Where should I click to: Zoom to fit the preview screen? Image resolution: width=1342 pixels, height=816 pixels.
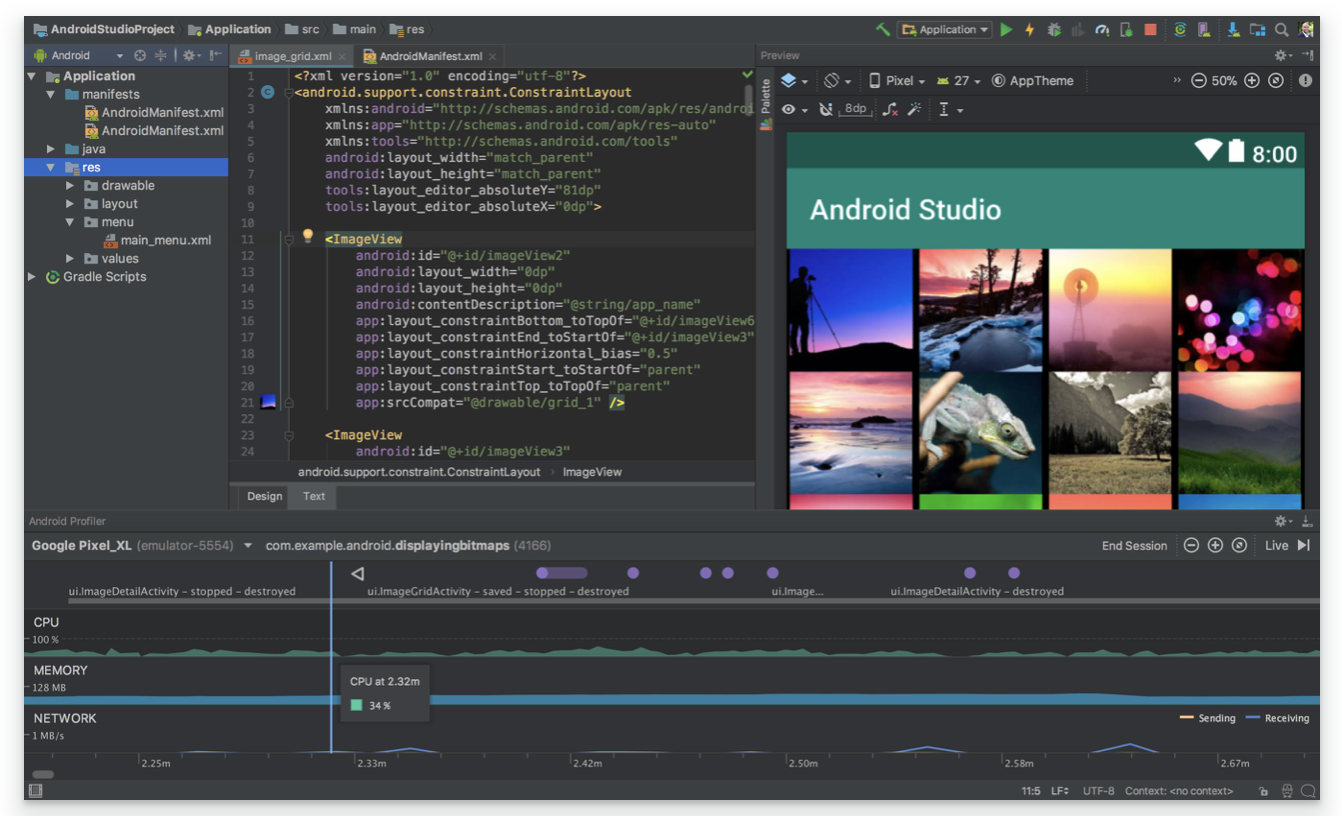[x=1276, y=81]
